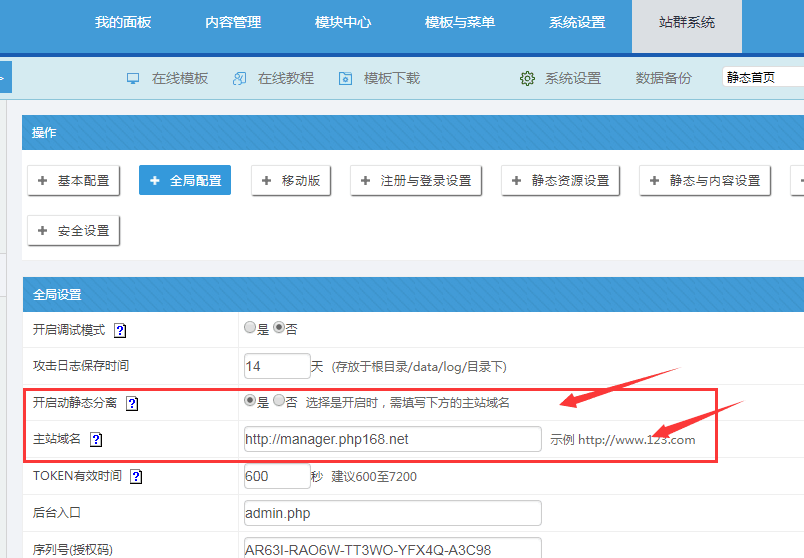Open help icon beside 主站域名

tap(96, 439)
